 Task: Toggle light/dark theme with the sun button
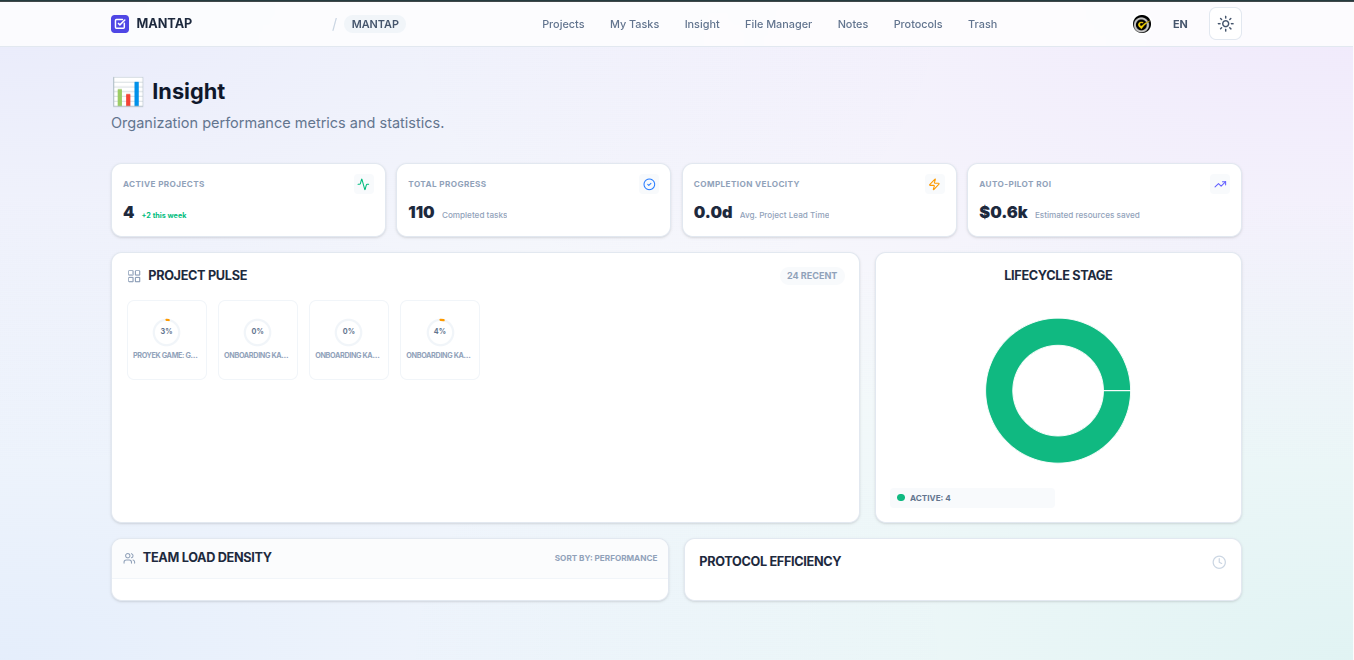click(x=1225, y=24)
